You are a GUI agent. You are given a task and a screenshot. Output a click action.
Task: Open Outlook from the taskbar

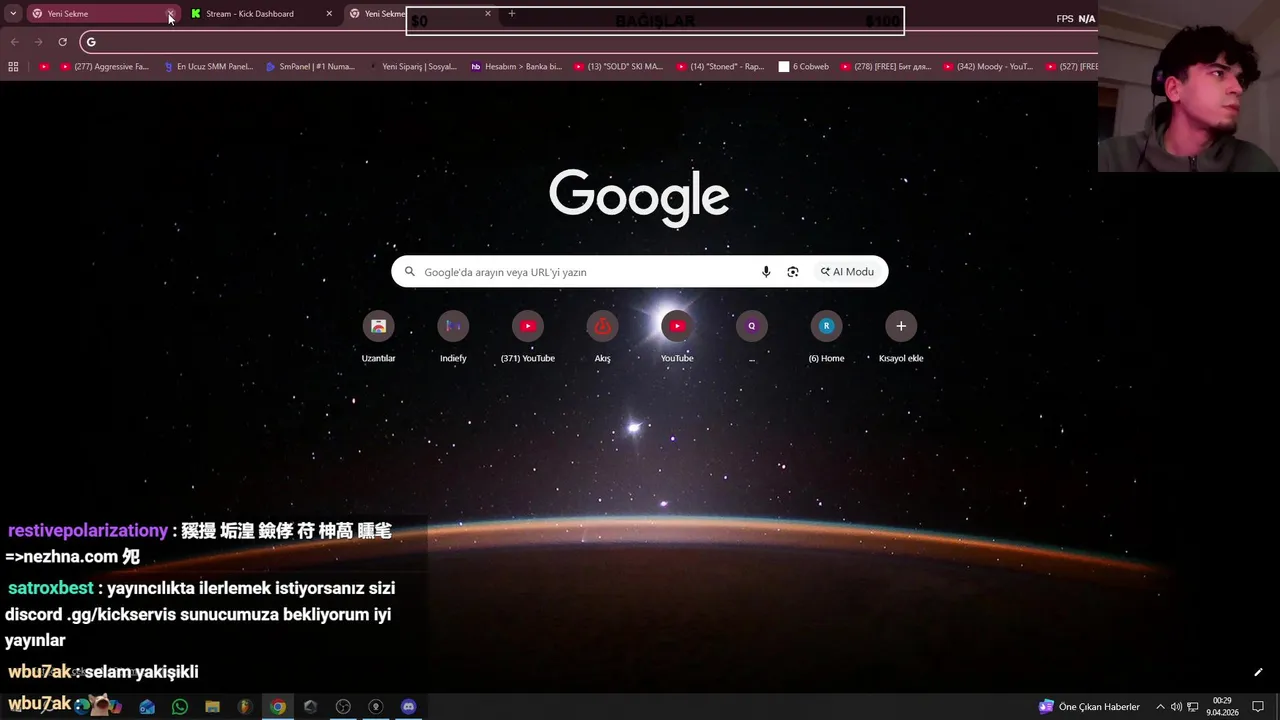(147, 707)
